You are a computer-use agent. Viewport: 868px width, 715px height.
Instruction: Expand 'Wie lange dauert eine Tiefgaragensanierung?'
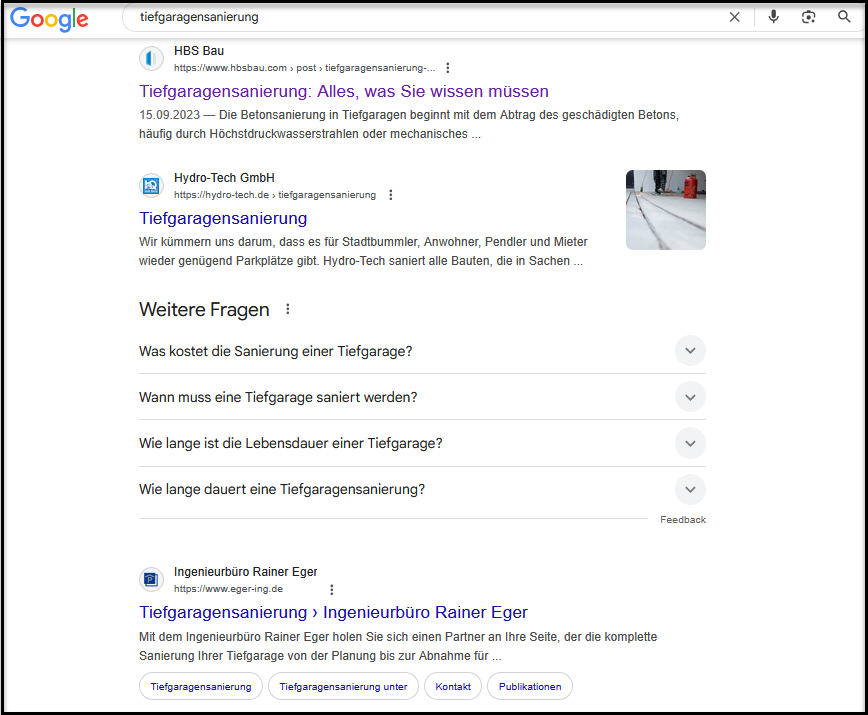pyautogui.click(x=422, y=489)
